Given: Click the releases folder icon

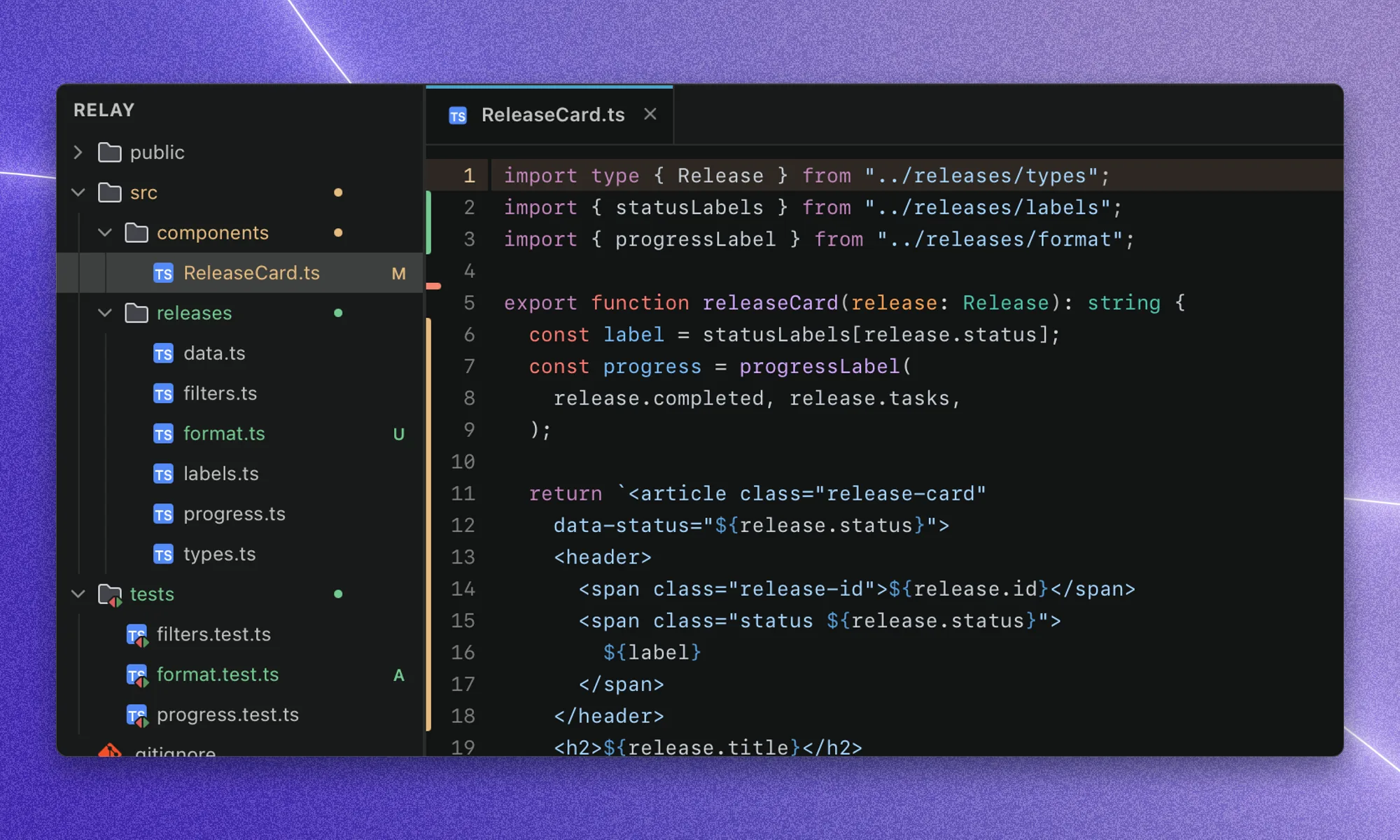Looking at the screenshot, I should (136, 313).
